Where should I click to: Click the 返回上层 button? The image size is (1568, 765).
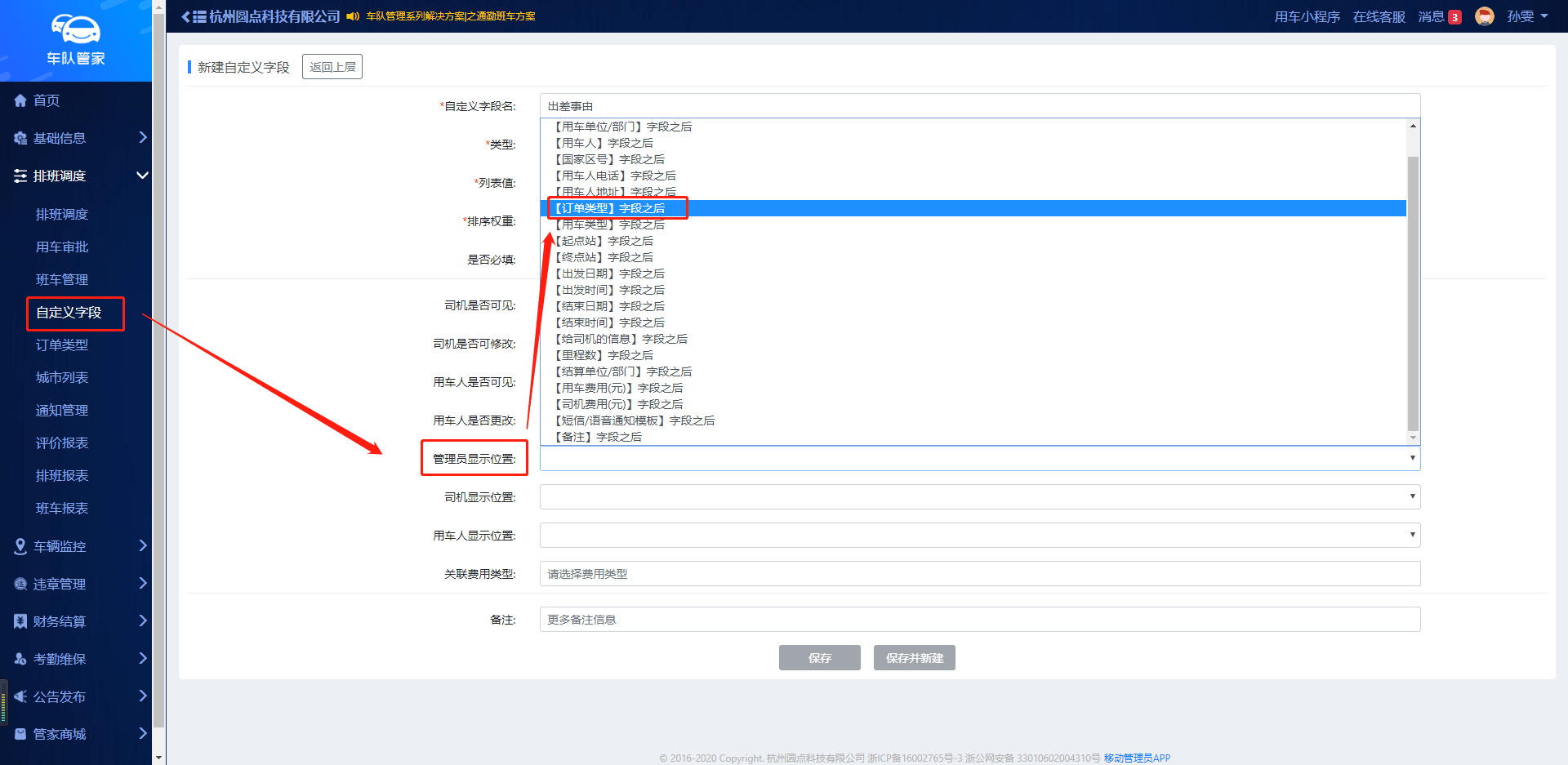(332, 67)
